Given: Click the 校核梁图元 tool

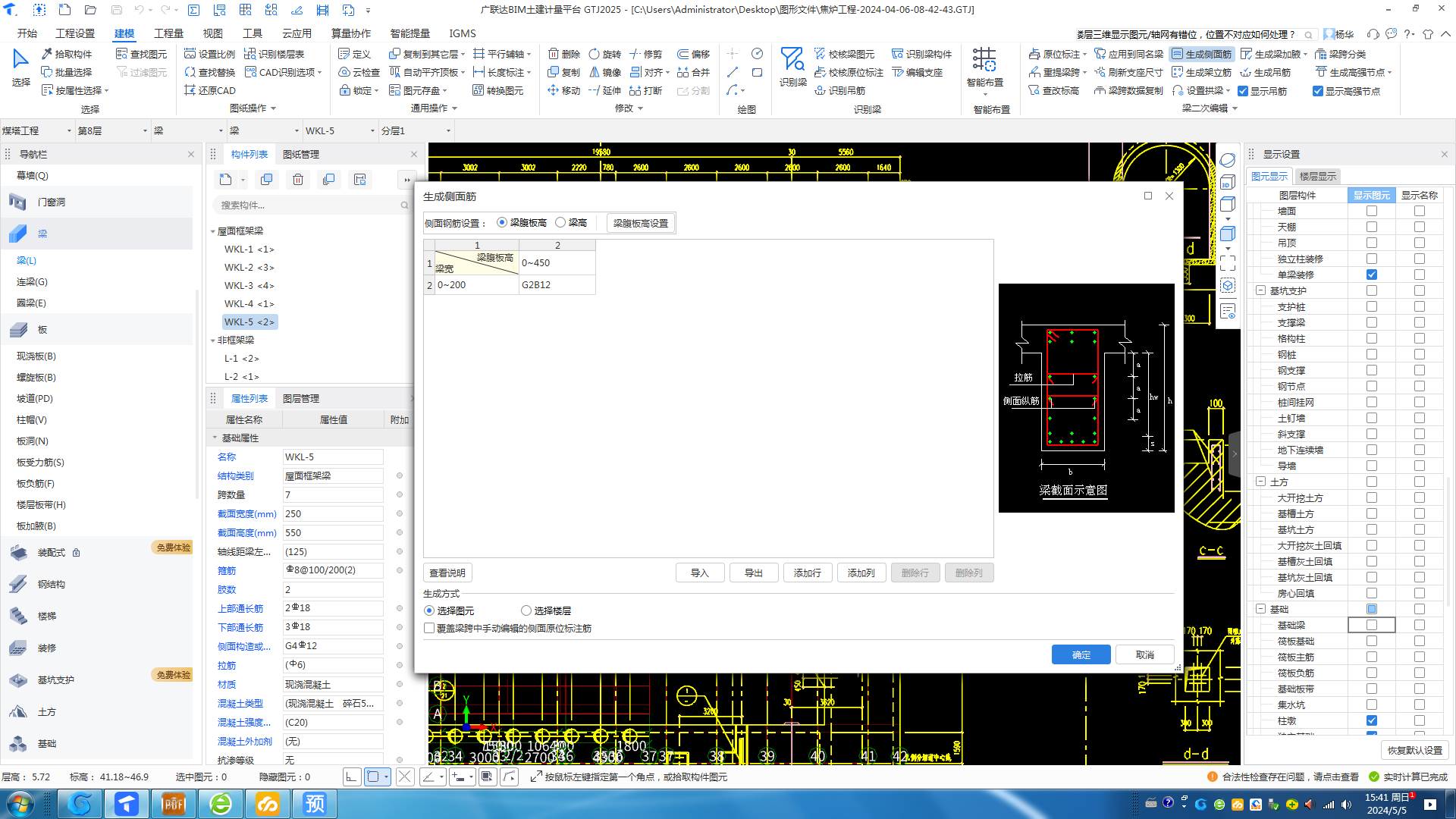Looking at the screenshot, I should (844, 54).
